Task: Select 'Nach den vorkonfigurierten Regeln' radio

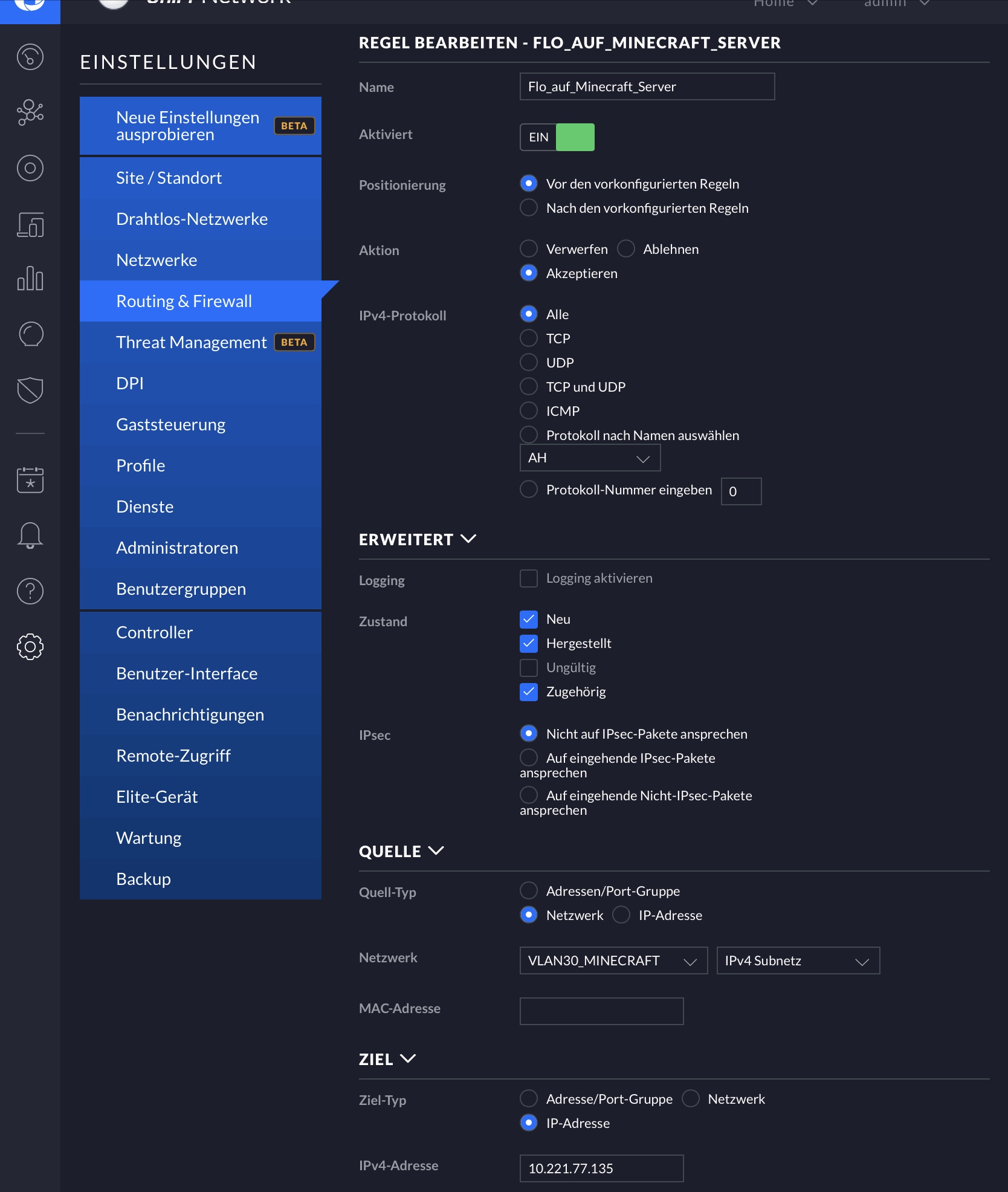Action: pyautogui.click(x=529, y=207)
